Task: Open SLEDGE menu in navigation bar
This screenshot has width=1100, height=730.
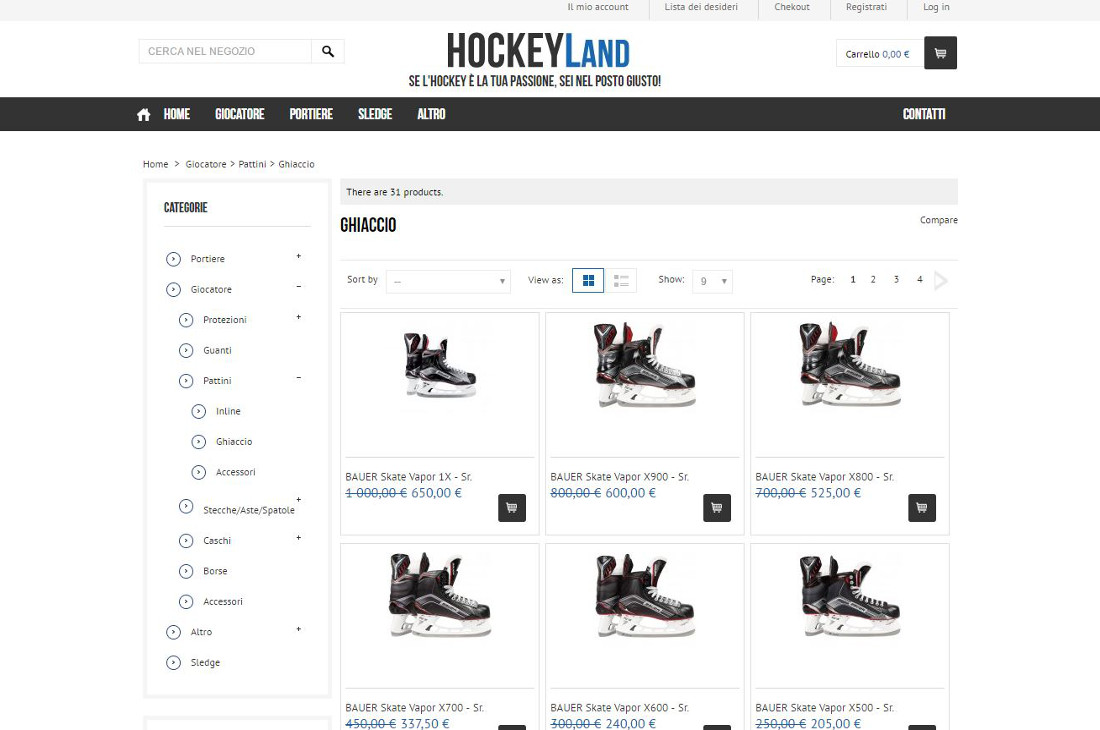Action: pos(375,114)
